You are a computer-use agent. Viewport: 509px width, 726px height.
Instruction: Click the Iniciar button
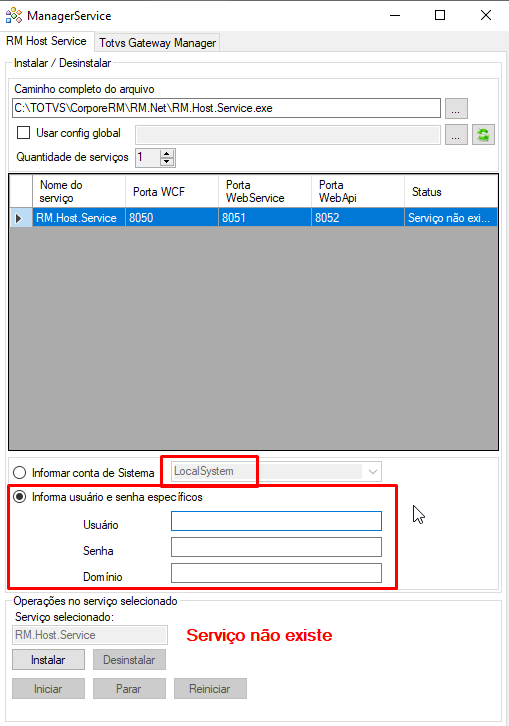tap(48, 688)
